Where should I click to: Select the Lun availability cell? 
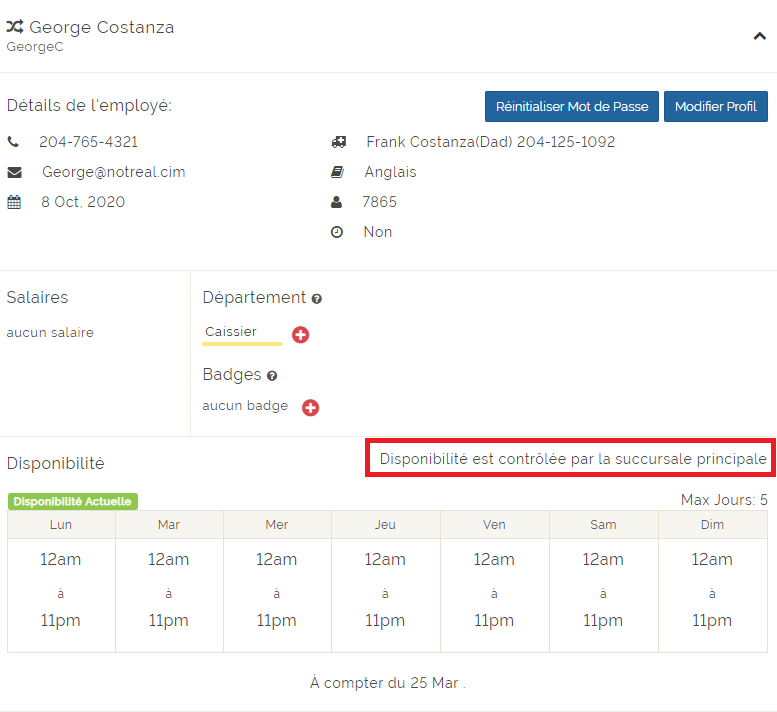[x=61, y=590]
